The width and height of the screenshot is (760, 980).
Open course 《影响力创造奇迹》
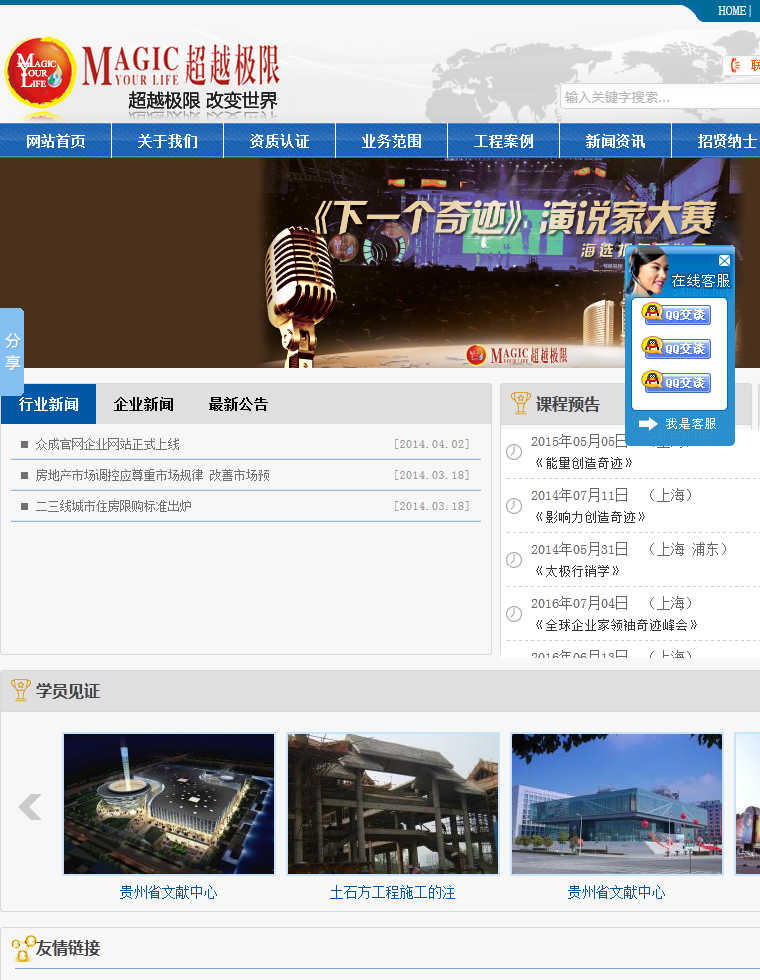590,517
